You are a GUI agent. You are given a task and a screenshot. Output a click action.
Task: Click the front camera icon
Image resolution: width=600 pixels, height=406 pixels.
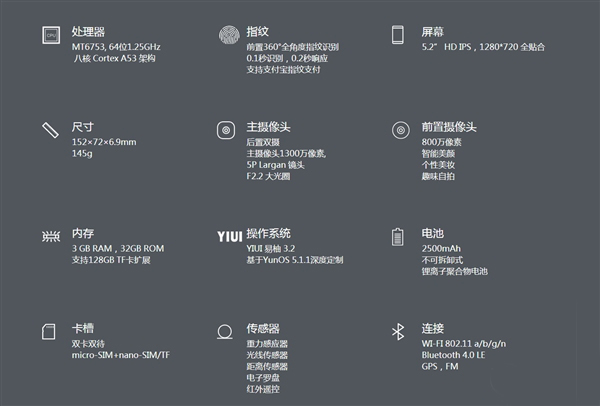[x=401, y=130]
